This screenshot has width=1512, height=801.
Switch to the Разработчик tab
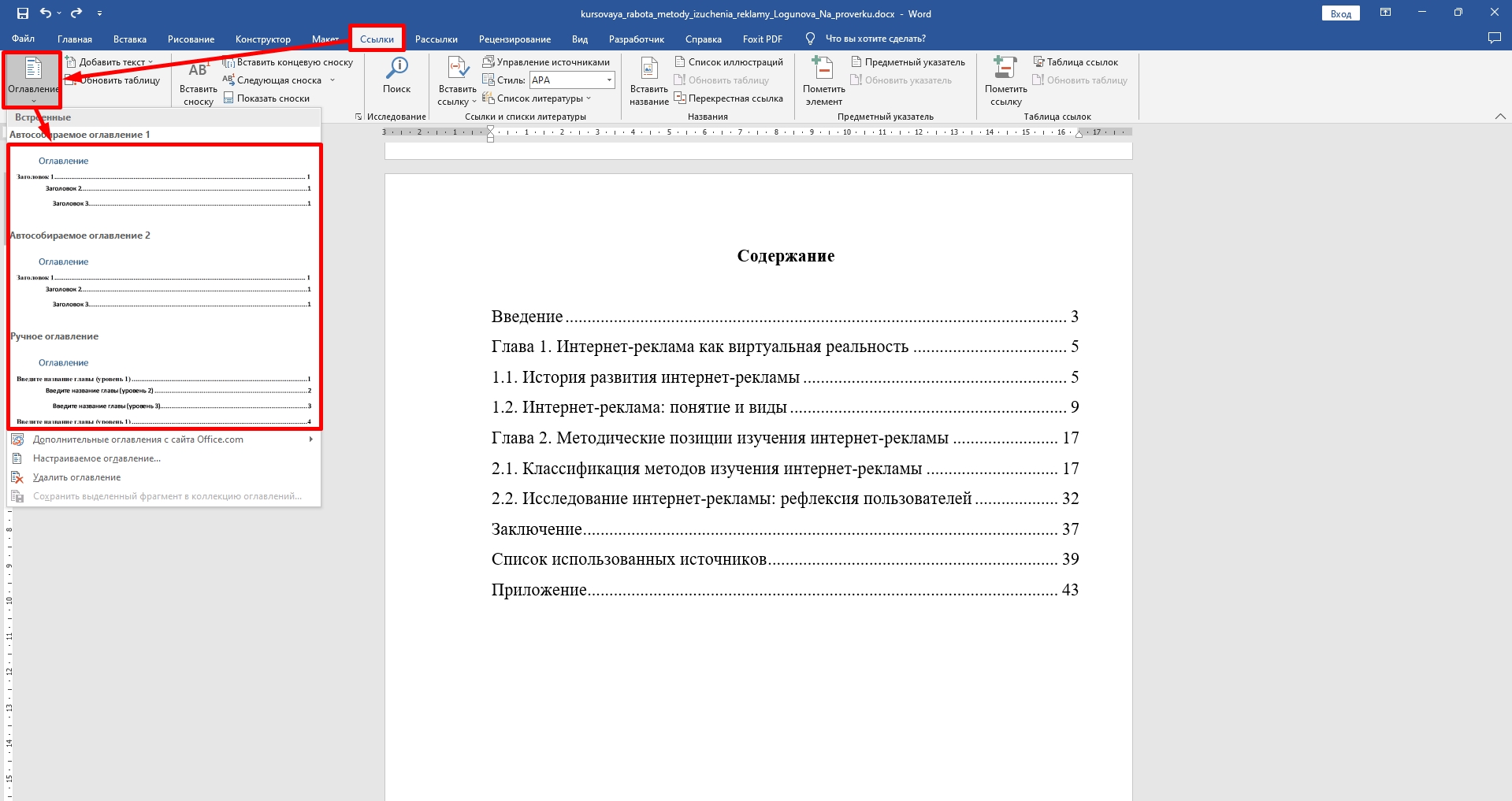(637, 39)
